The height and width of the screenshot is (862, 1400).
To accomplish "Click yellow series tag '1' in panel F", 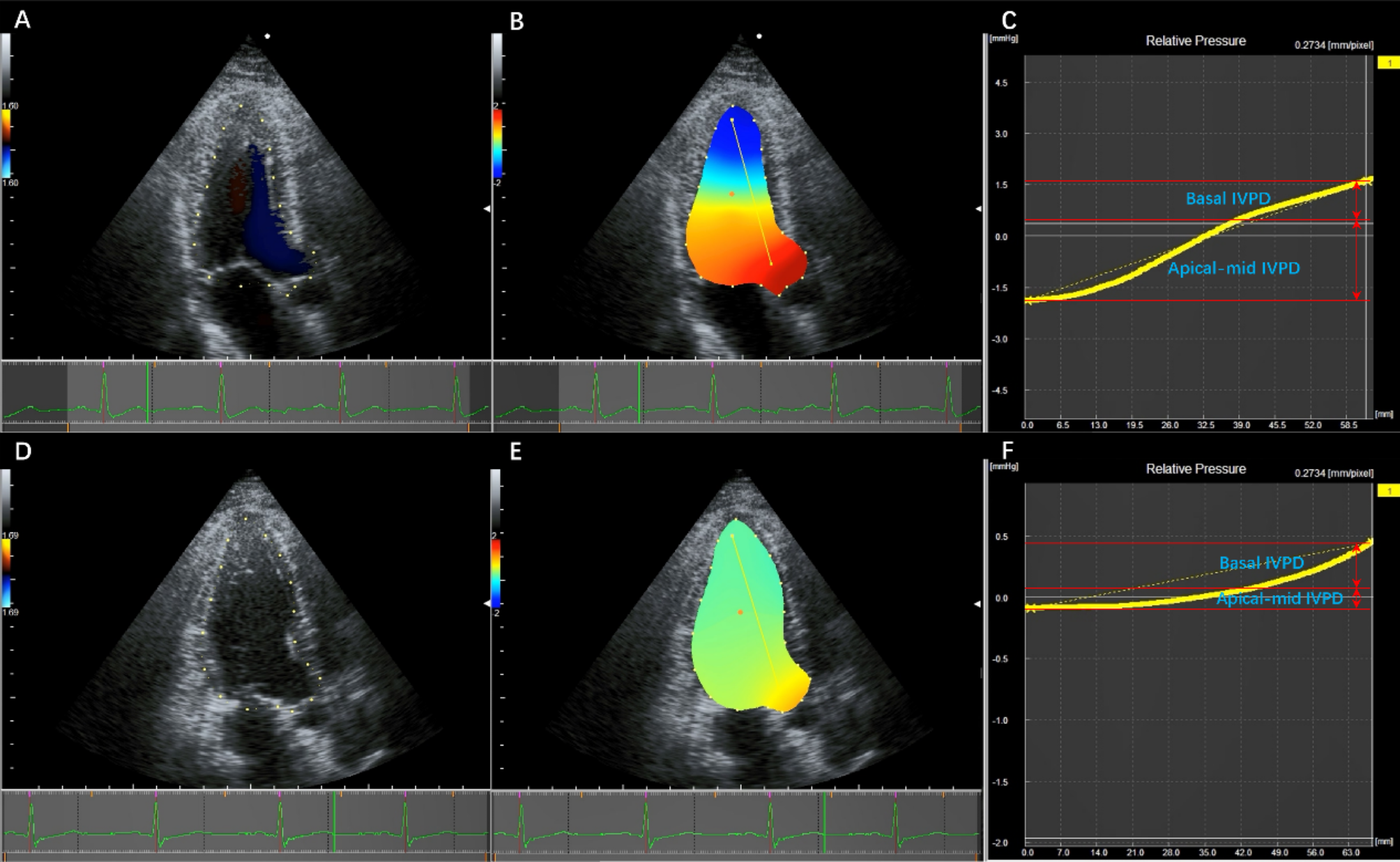I will point(1388,491).
